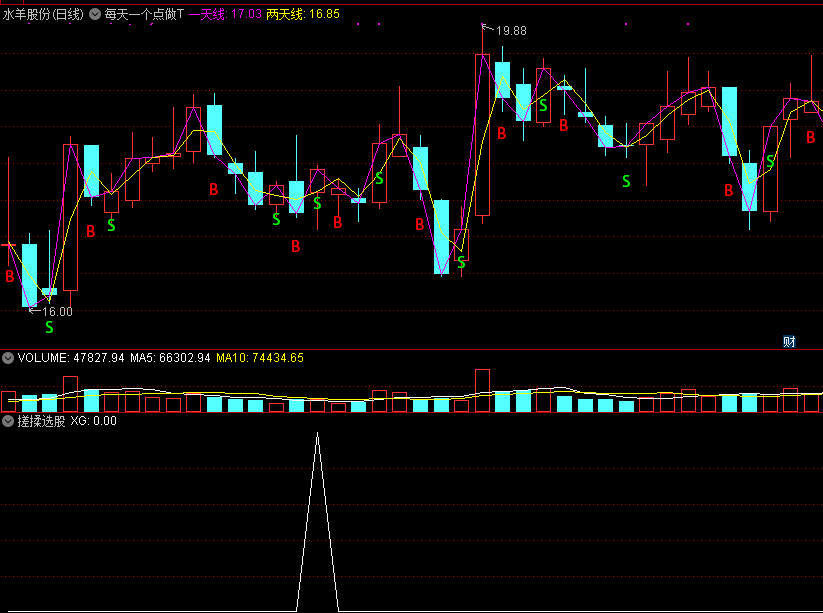Click the 19.88 high price label

tap(511, 31)
